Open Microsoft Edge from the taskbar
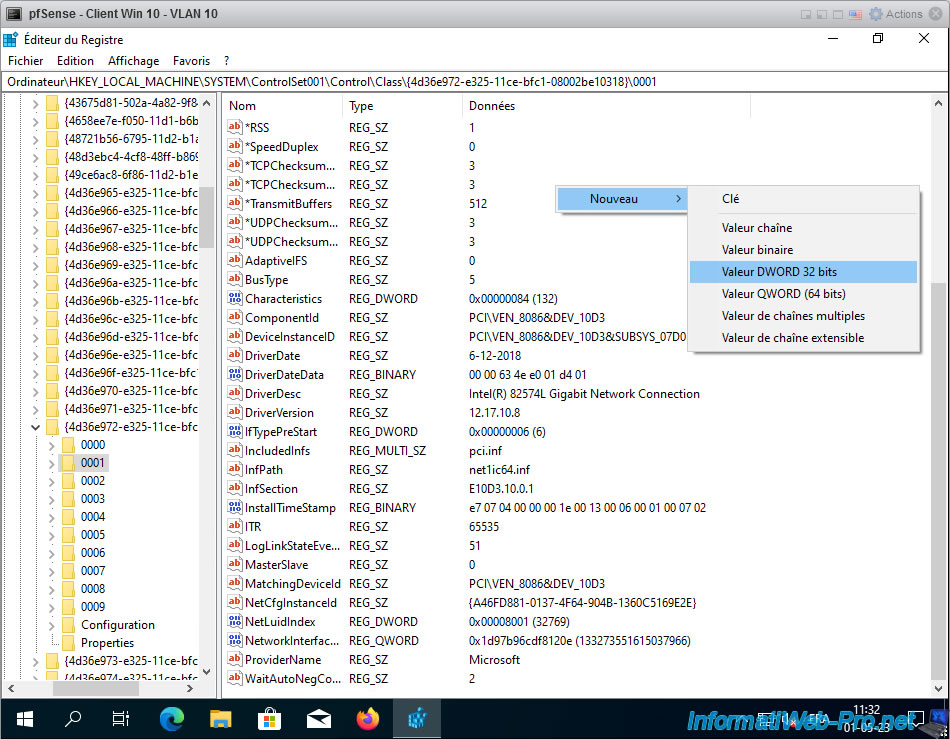The width and height of the screenshot is (950, 739). point(171,719)
